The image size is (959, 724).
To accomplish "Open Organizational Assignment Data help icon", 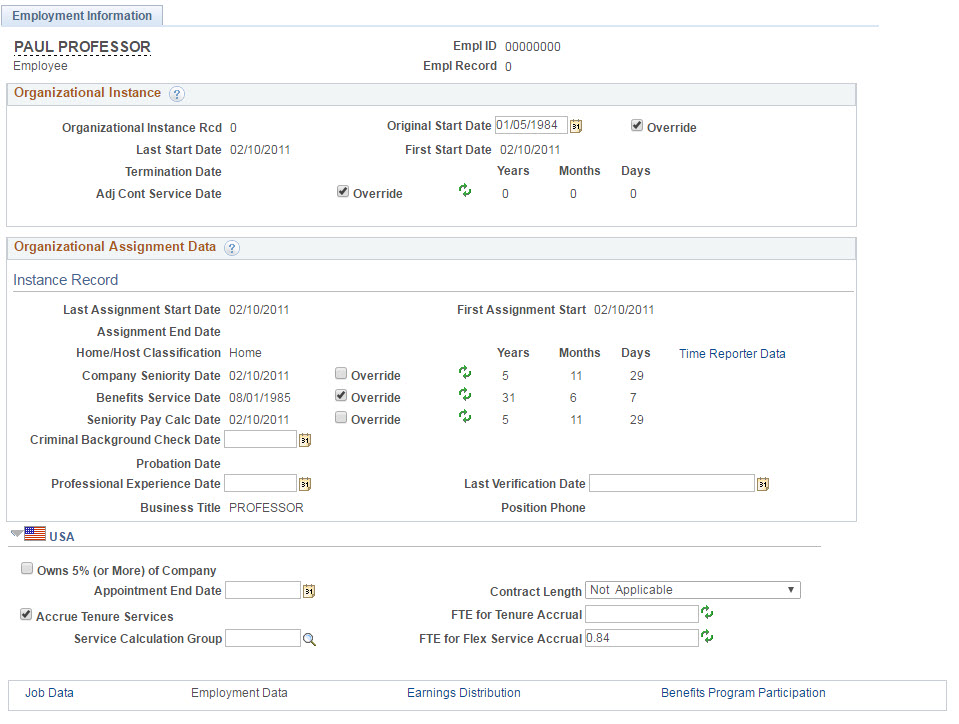I will pyautogui.click(x=232, y=248).
